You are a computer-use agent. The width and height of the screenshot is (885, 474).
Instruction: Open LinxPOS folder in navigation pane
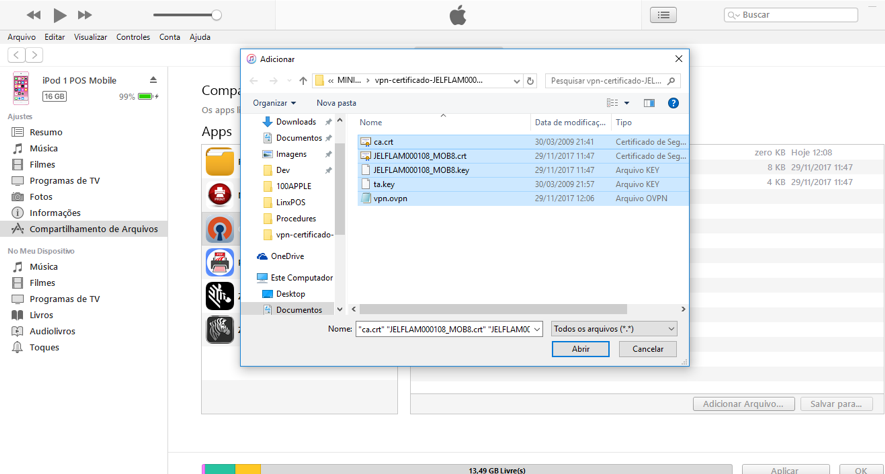click(x=291, y=202)
